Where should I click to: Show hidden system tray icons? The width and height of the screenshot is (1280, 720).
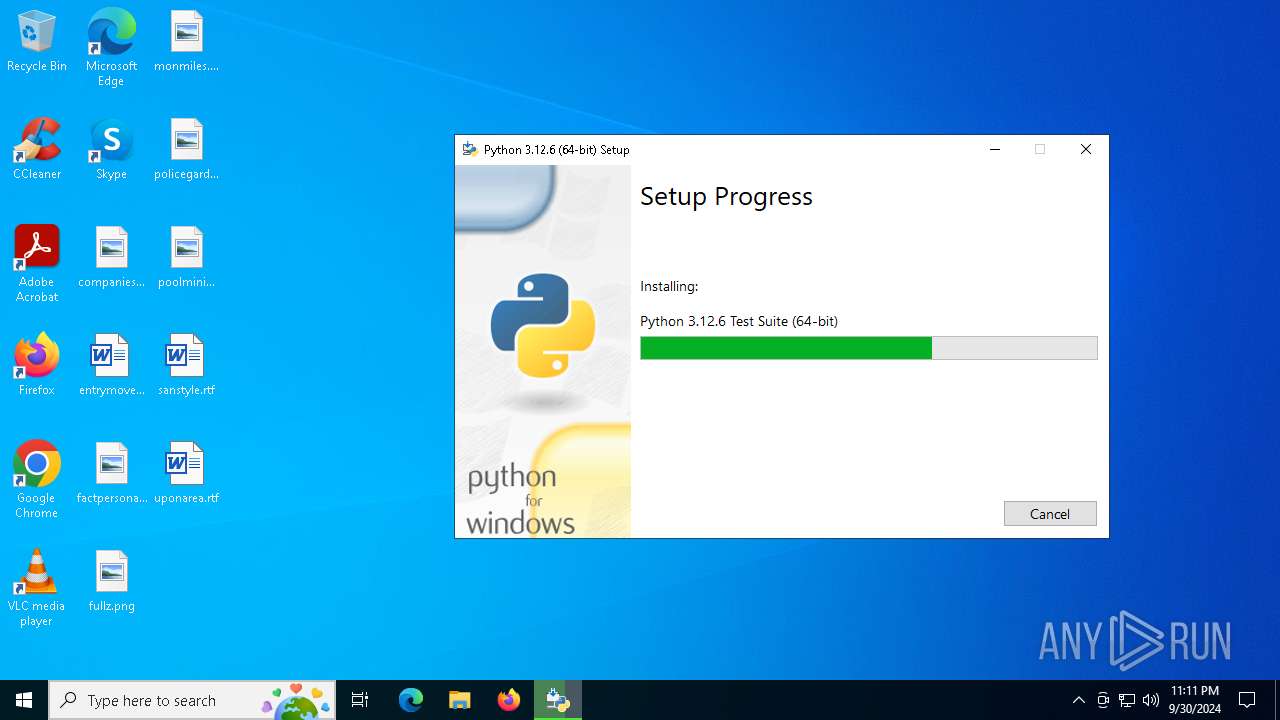(x=1078, y=700)
